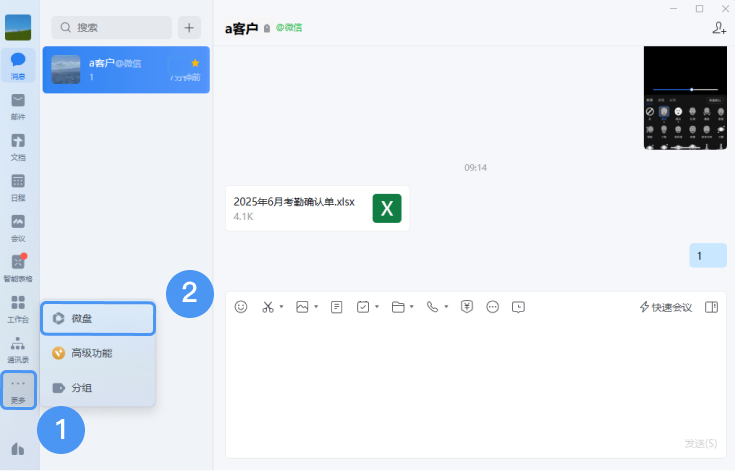Expand the image options dropdown arrow

[x=316, y=307]
